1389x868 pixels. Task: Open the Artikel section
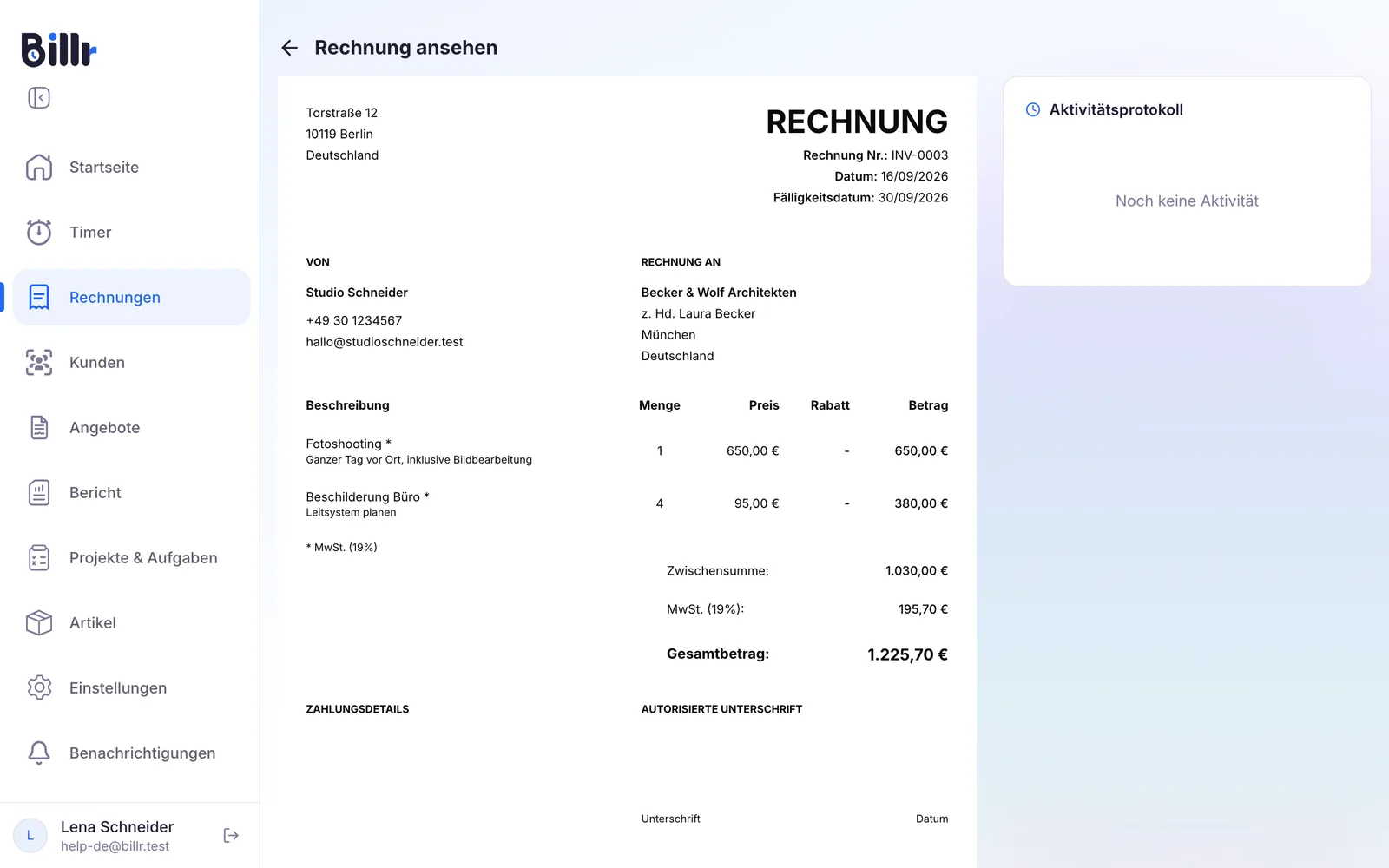[x=132, y=623]
